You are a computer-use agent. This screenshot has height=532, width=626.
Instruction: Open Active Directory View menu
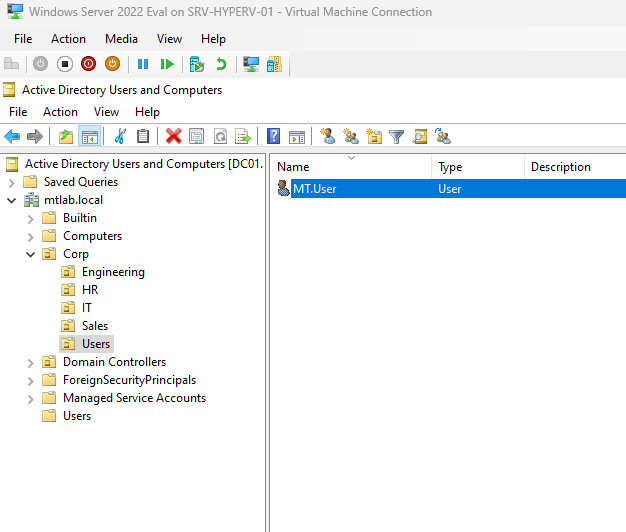point(106,112)
